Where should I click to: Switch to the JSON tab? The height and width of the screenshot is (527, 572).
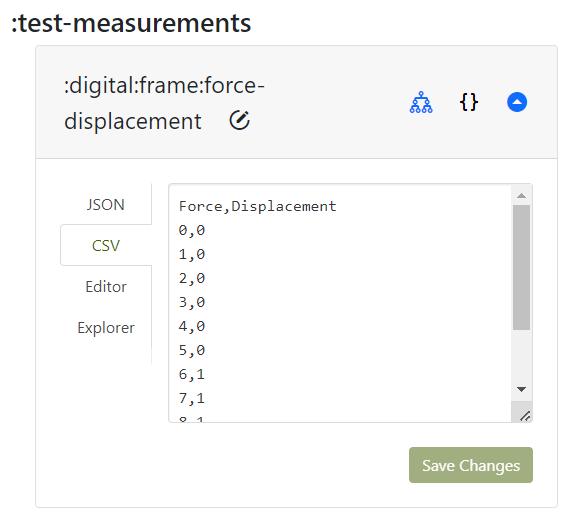point(106,205)
